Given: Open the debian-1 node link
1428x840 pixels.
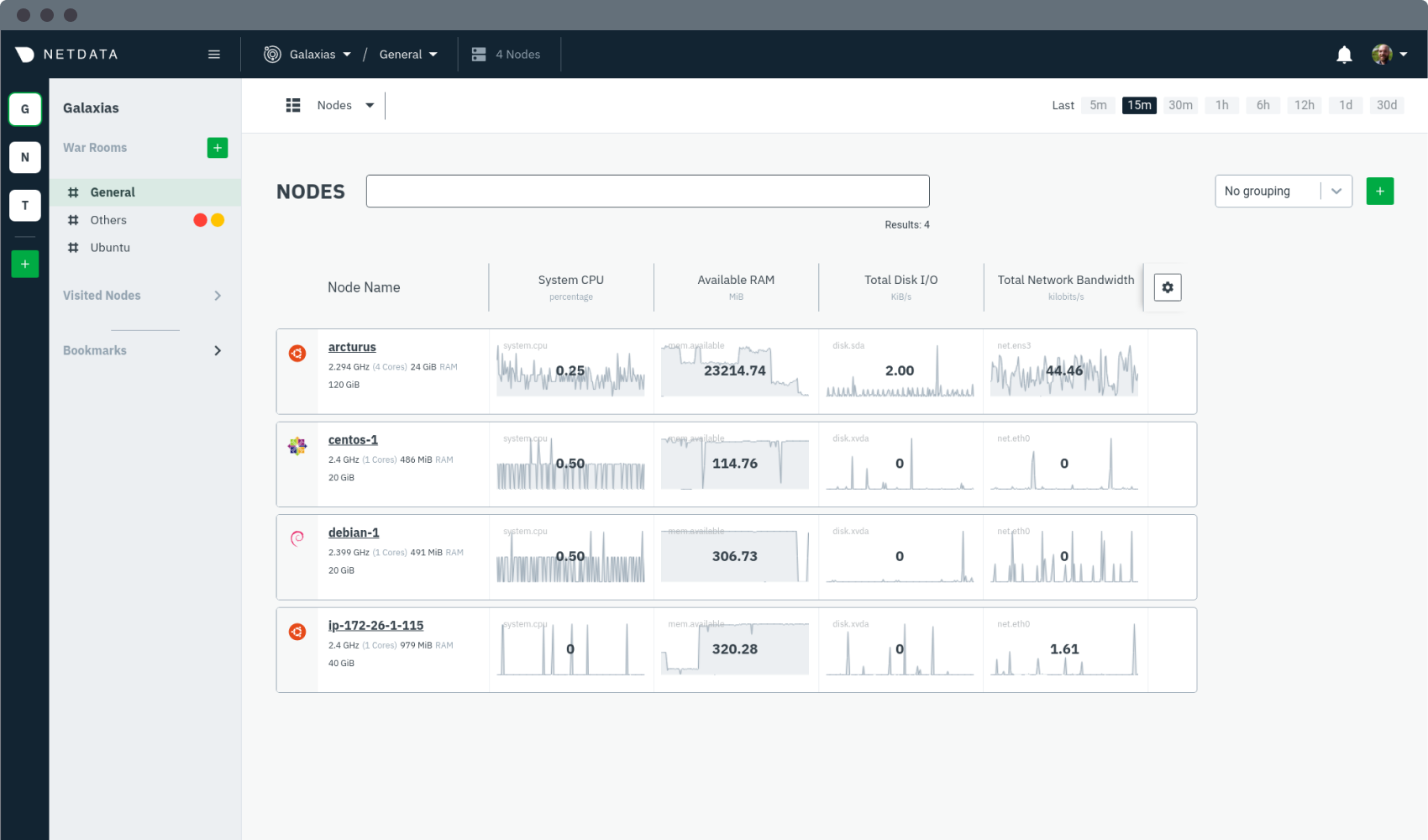Looking at the screenshot, I should (x=354, y=533).
